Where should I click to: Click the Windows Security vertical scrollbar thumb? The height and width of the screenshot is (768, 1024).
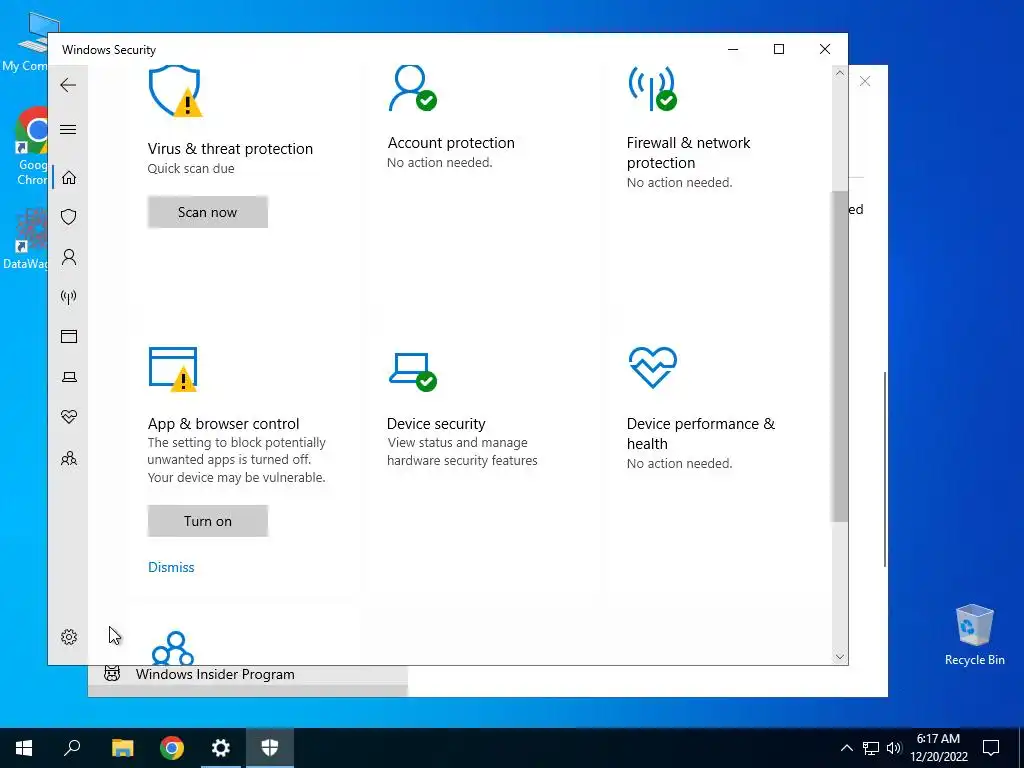[840, 357]
